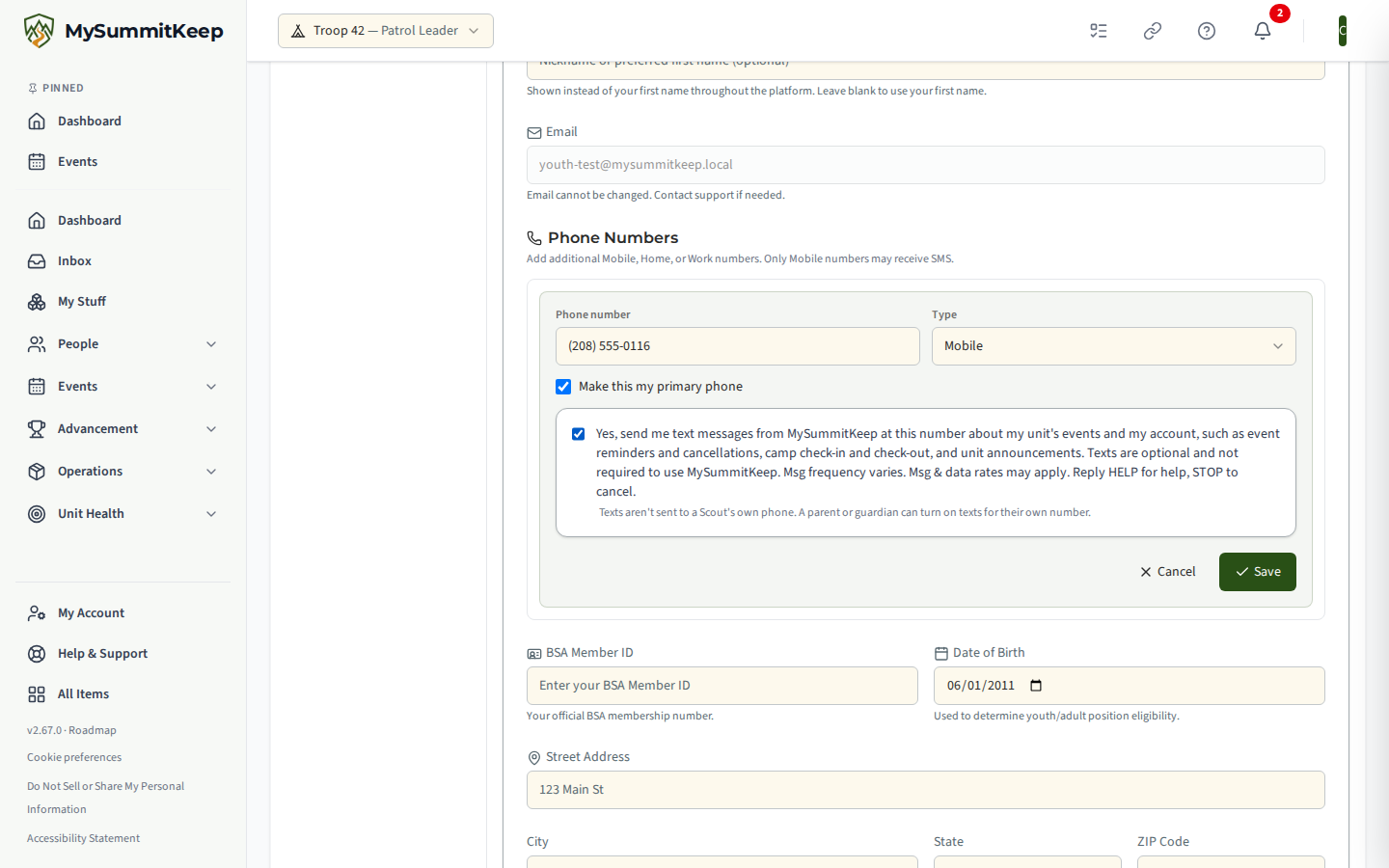This screenshot has height=868, width=1389.
Task: Expand the People section
Action: (123, 343)
